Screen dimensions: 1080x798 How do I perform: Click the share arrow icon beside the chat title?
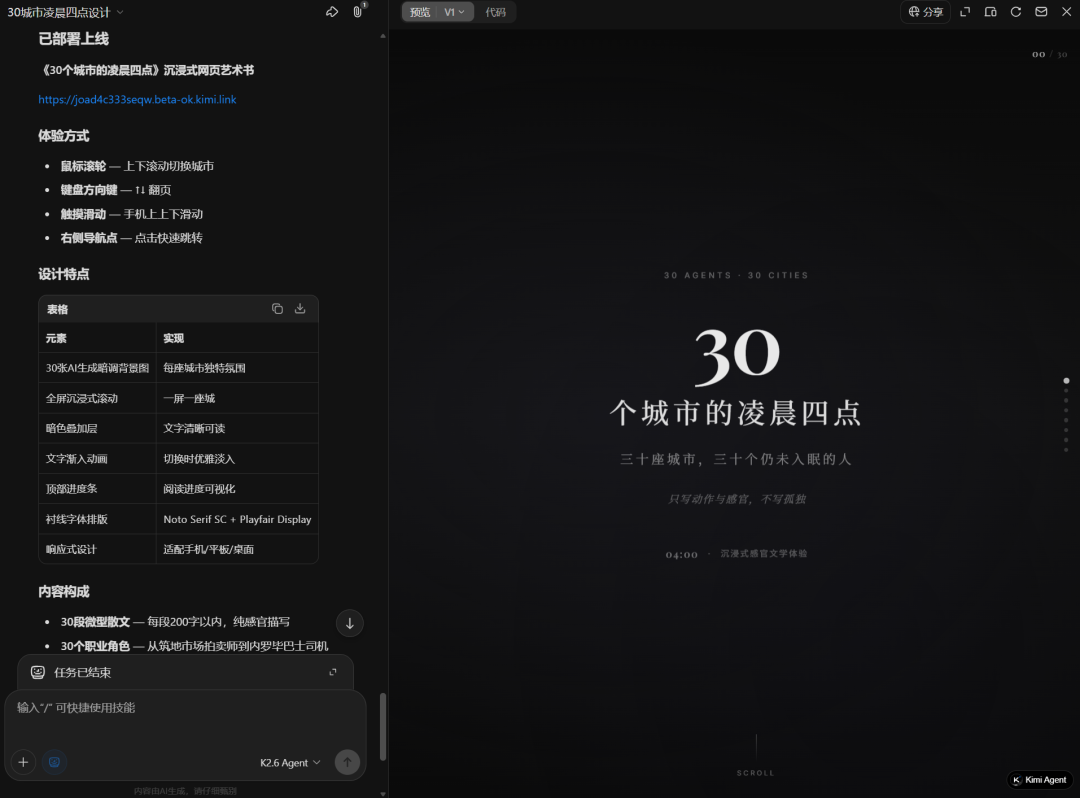(332, 12)
